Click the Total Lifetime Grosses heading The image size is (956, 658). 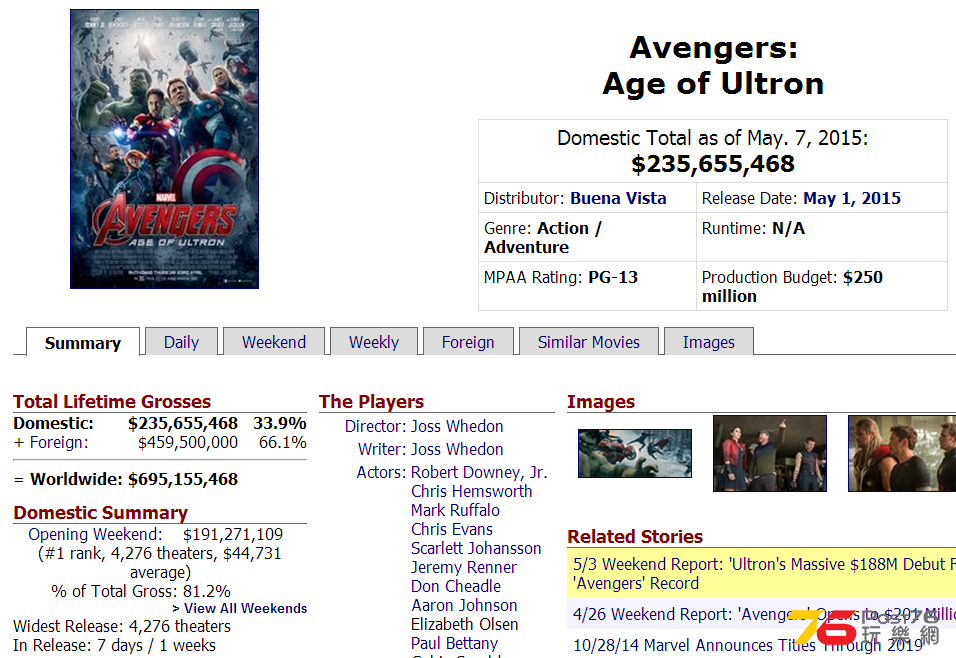pos(112,401)
